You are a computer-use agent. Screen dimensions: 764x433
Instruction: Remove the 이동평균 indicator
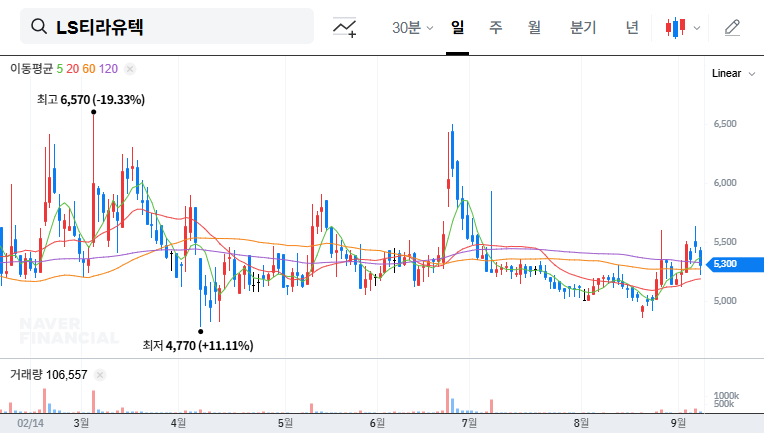130,69
